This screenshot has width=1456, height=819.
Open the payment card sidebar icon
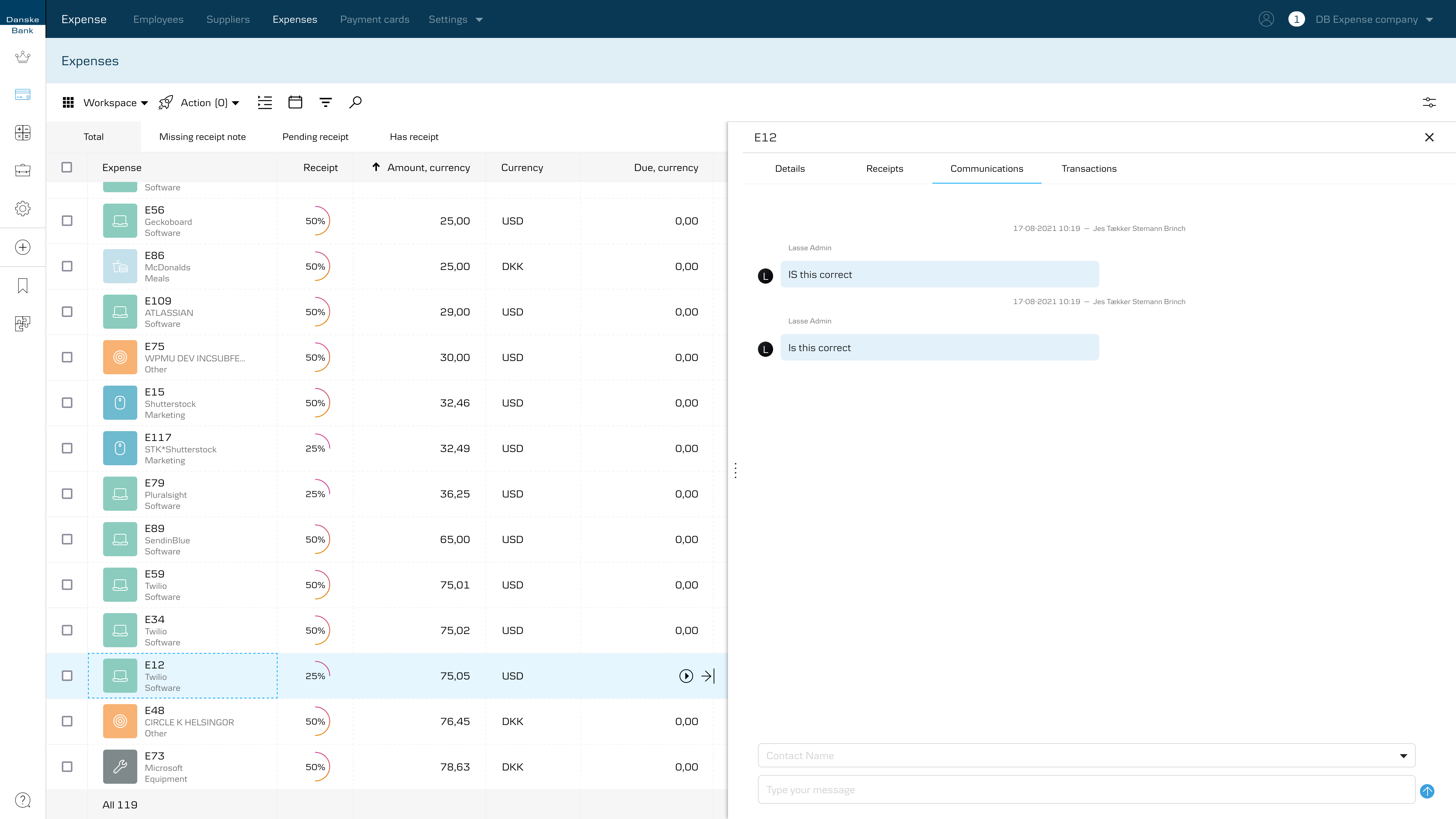23,94
